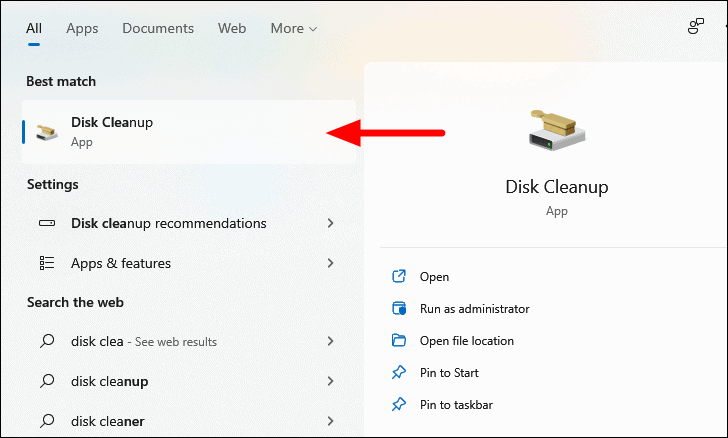Expand the Apps & features chevron arrow
The height and width of the screenshot is (438, 728).
coord(331,263)
